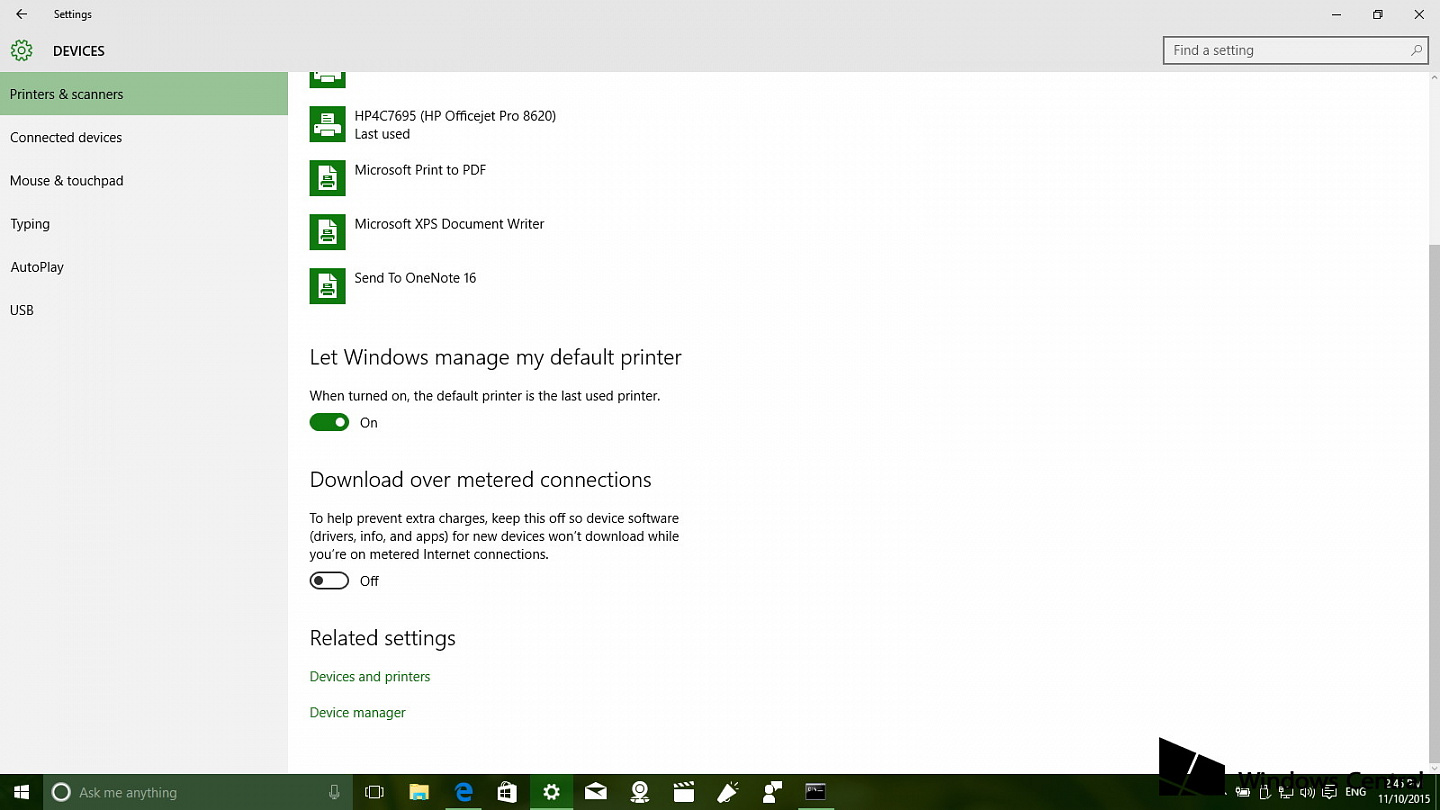Open the Devices and printers link
Screen dimensions: 1440x810
[370, 677]
